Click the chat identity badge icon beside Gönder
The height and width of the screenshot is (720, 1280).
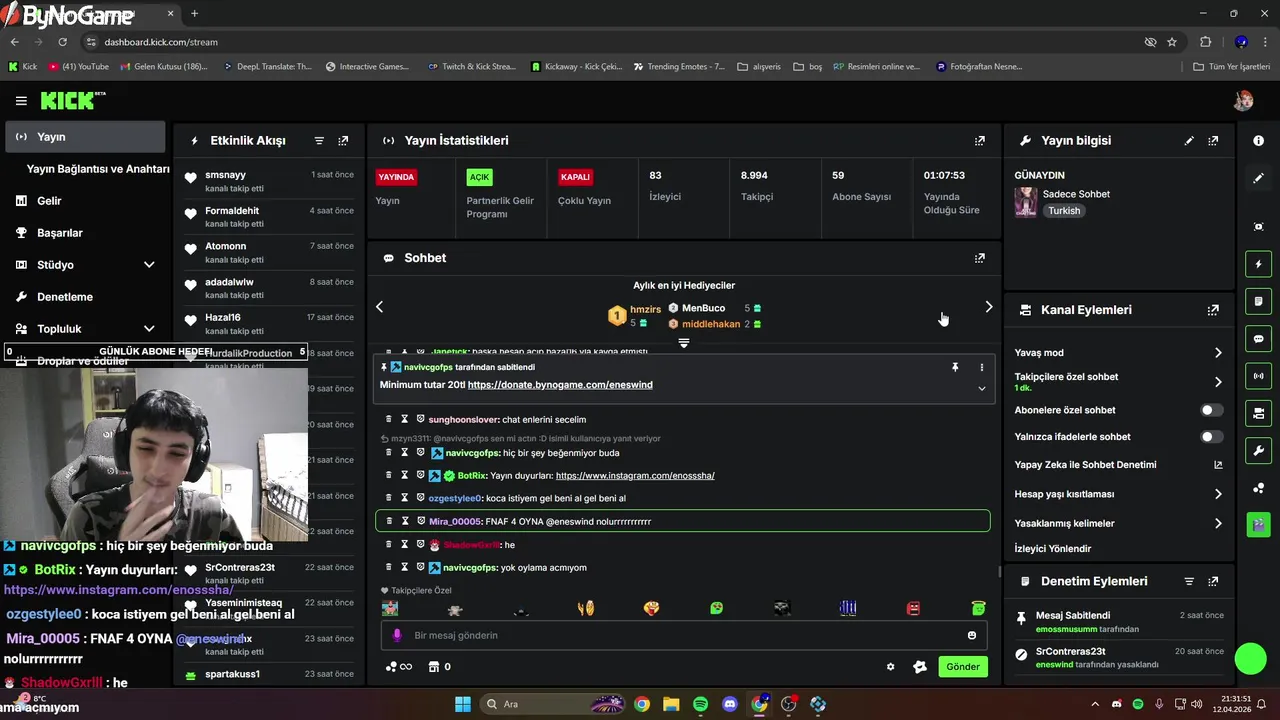tap(920, 667)
